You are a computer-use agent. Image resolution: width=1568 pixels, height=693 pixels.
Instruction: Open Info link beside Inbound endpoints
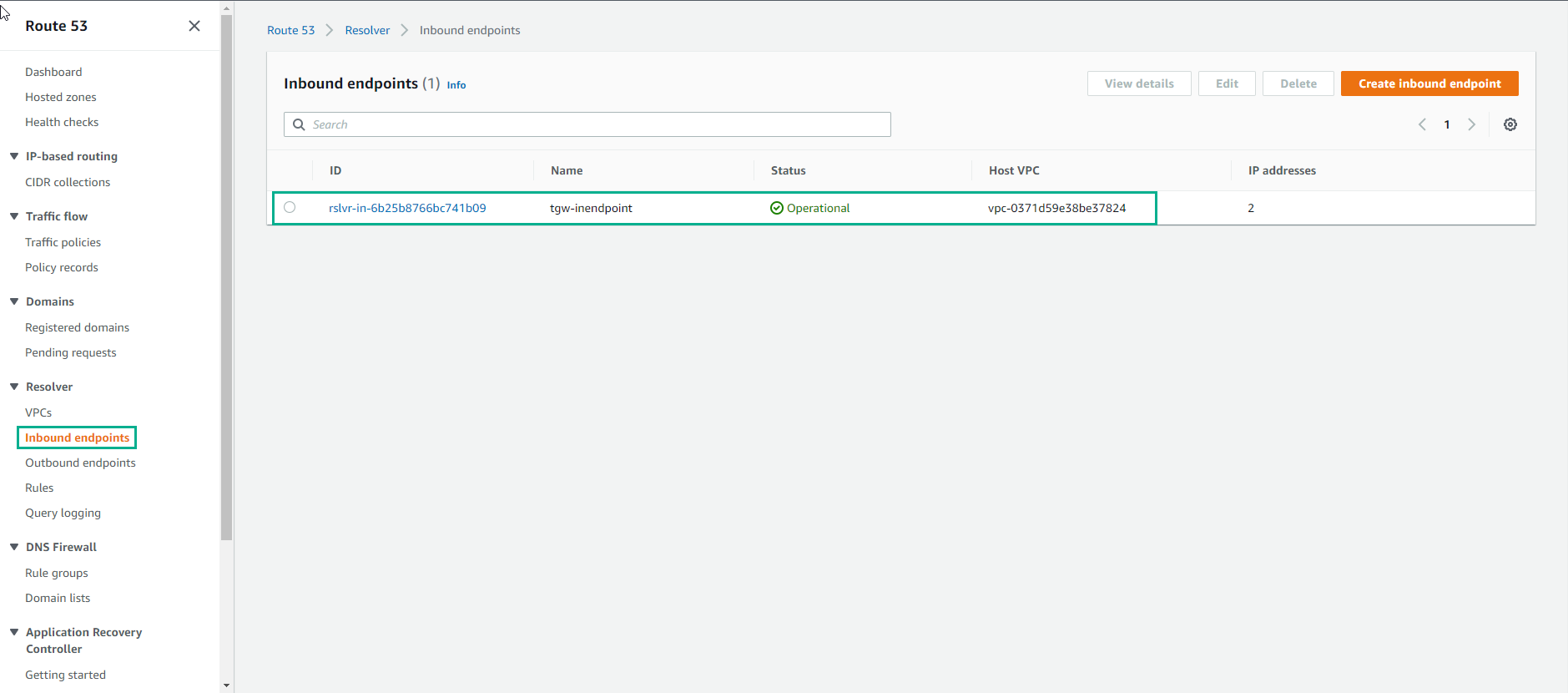point(456,85)
